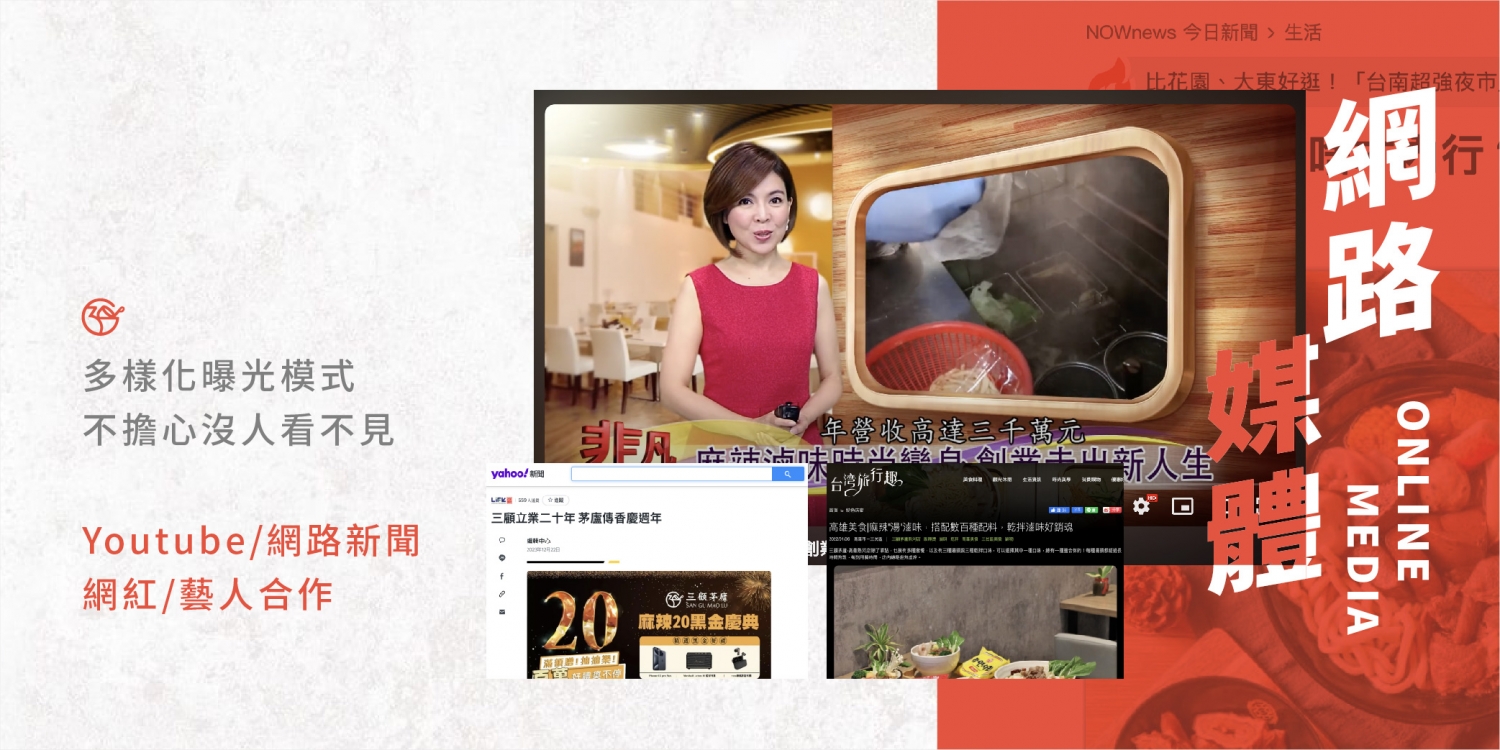The height and width of the screenshot is (750, 1500).
Task: Click the 生活 breadcrumb category link
Action: point(1303,33)
